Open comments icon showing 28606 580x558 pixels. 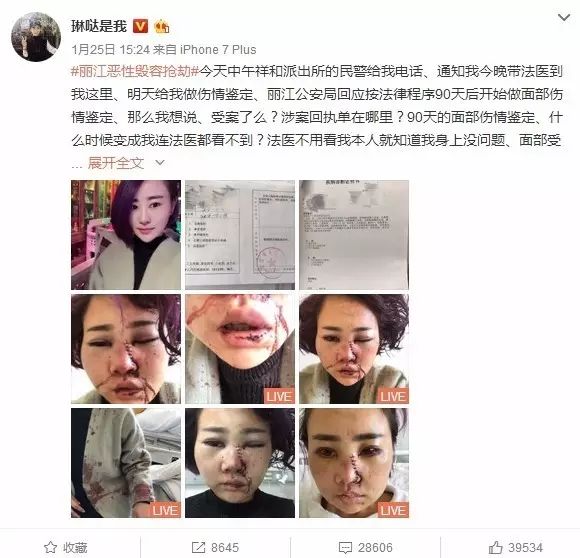point(345,548)
